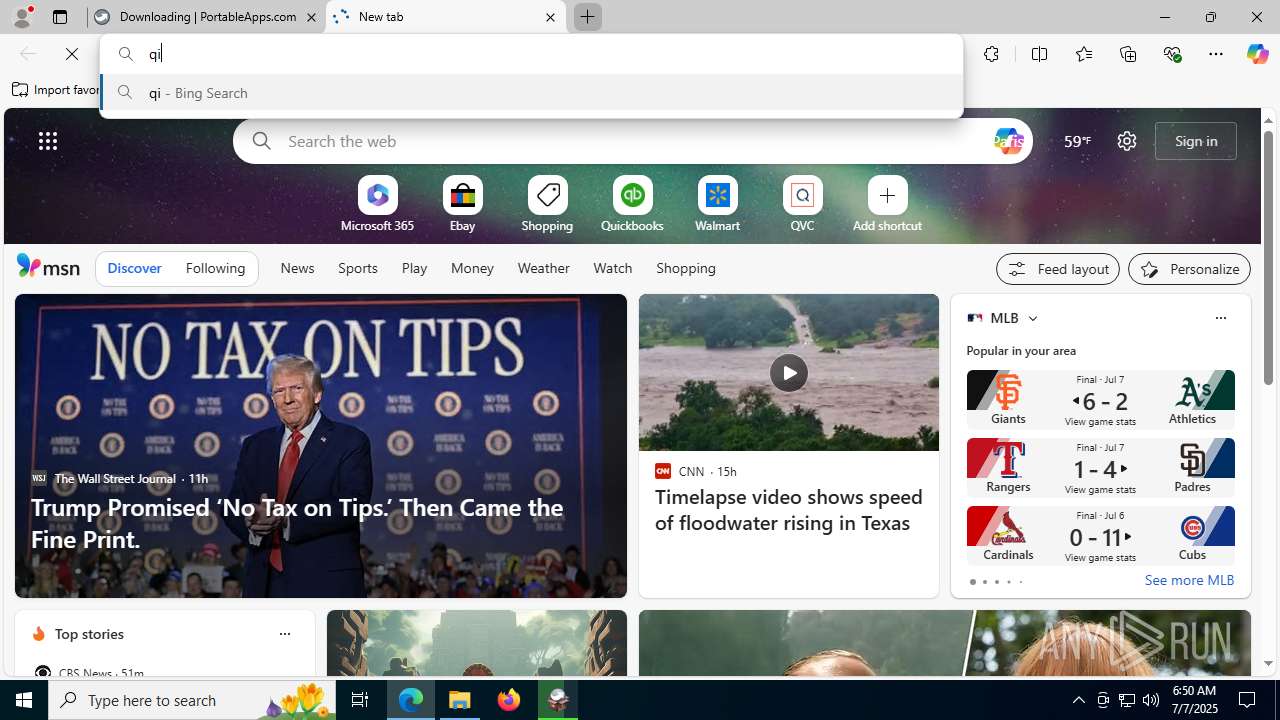Open the Copilot sidebar icon
This screenshot has width=1280, height=720.
tap(1257, 54)
